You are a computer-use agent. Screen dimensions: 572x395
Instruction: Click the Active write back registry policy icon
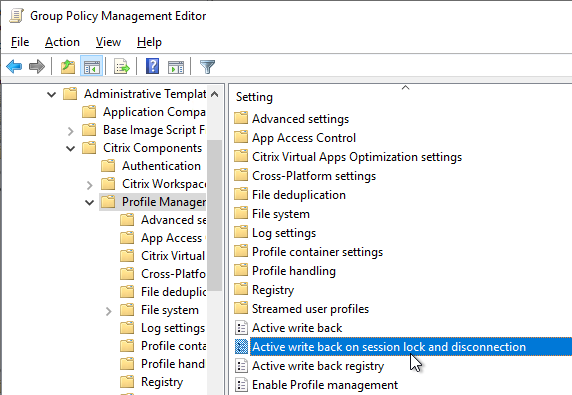[x=241, y=365]
